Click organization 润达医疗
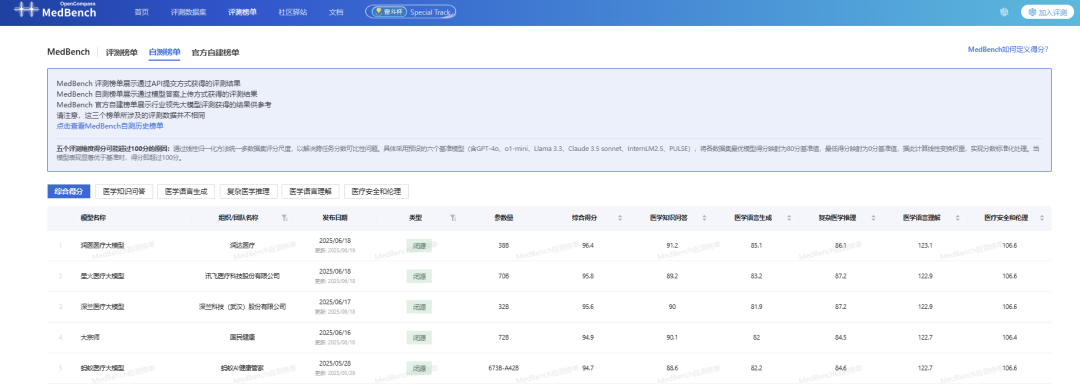The width and height of the screenshot is (1080, 388). pos(242,245)
